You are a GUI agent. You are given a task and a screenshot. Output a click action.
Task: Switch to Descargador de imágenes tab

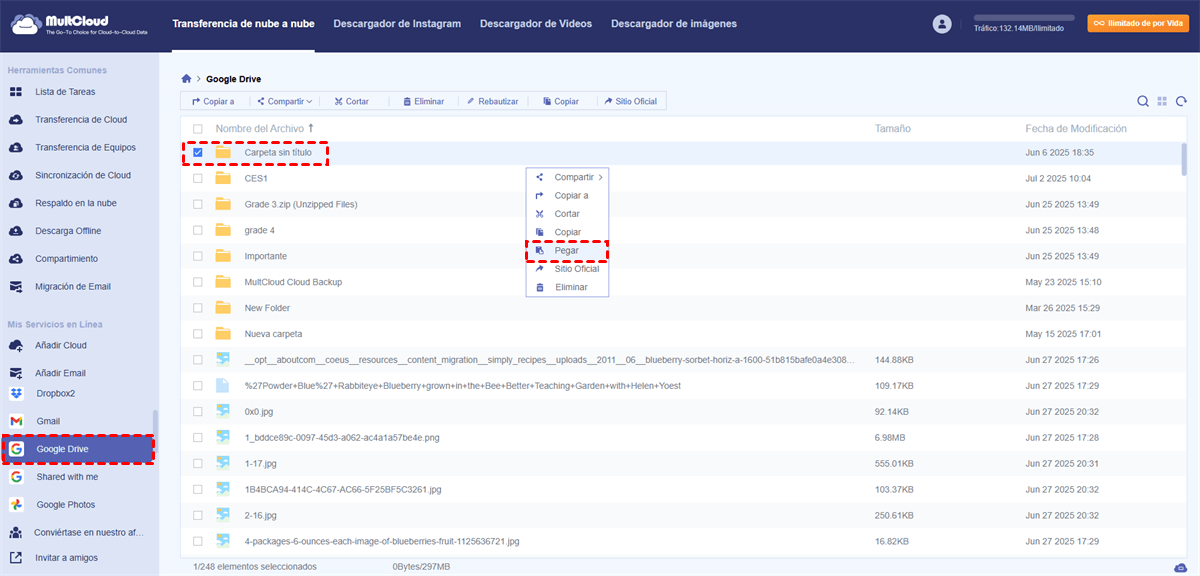pyautogui.click(x=674, y=24)
